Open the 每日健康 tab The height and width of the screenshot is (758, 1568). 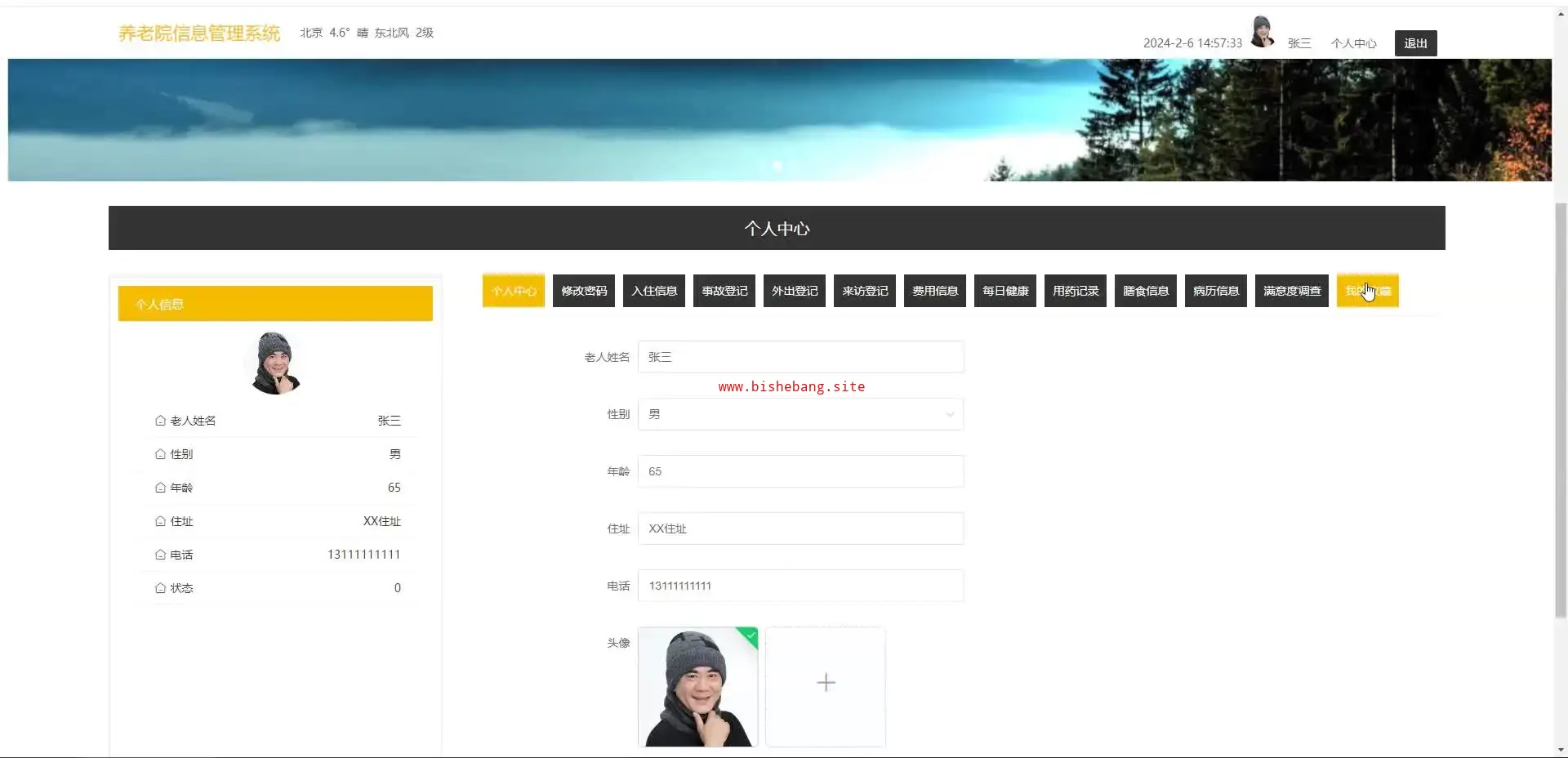pyautogui.click(x=1005, y=291)
